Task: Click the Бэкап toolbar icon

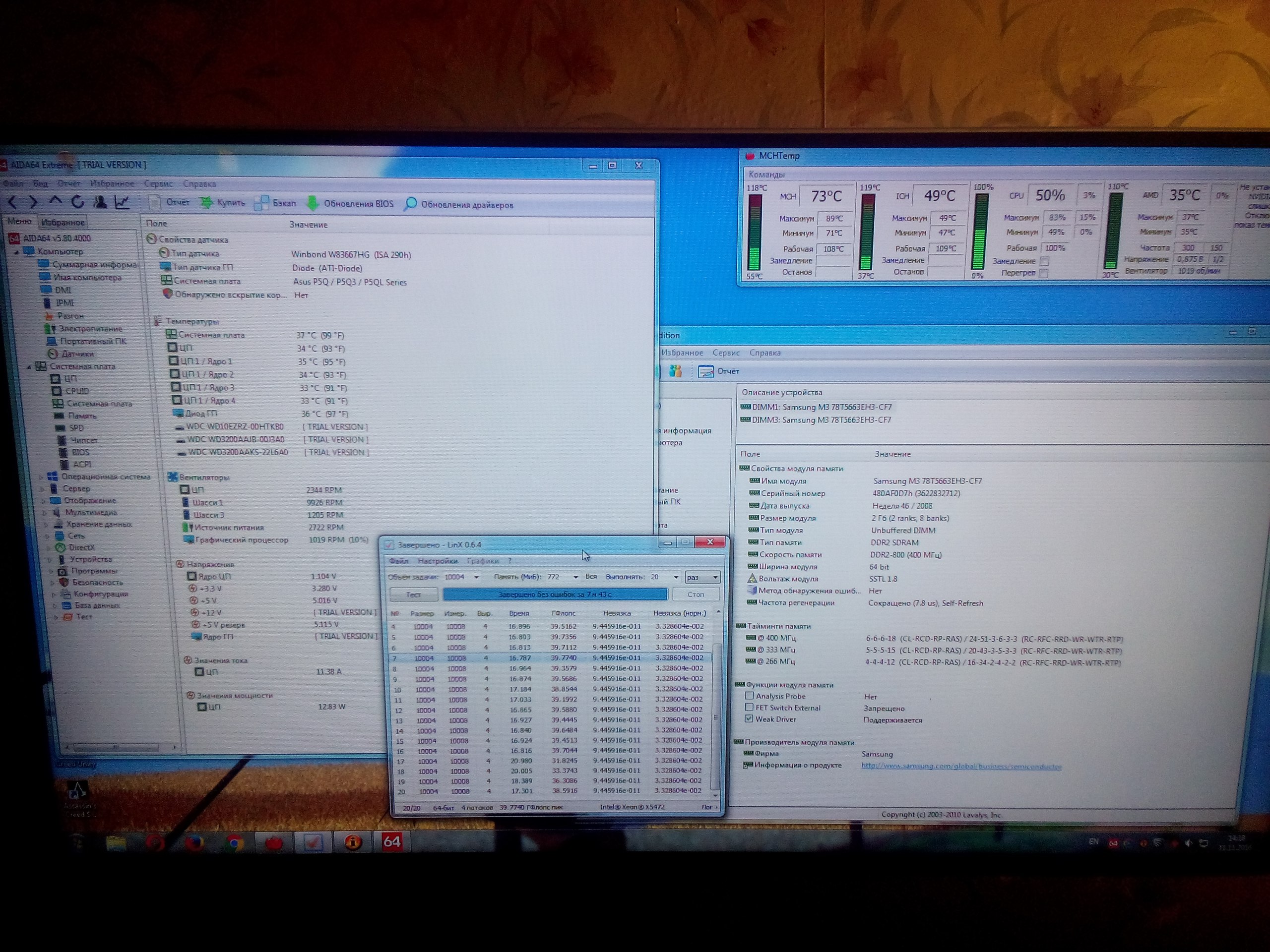Action: pos(262,203)
